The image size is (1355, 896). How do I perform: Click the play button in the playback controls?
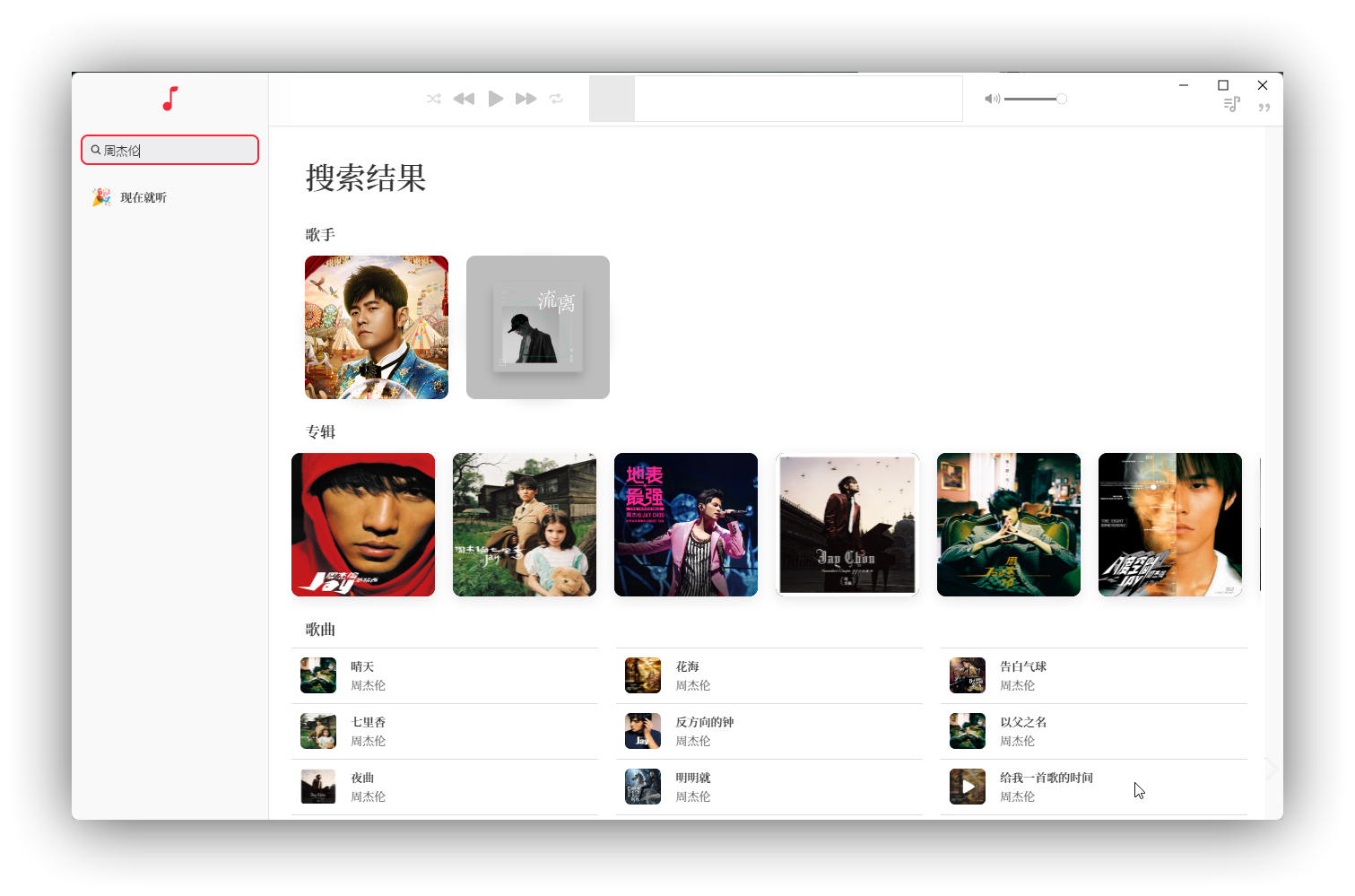click(x=496, y=99)
